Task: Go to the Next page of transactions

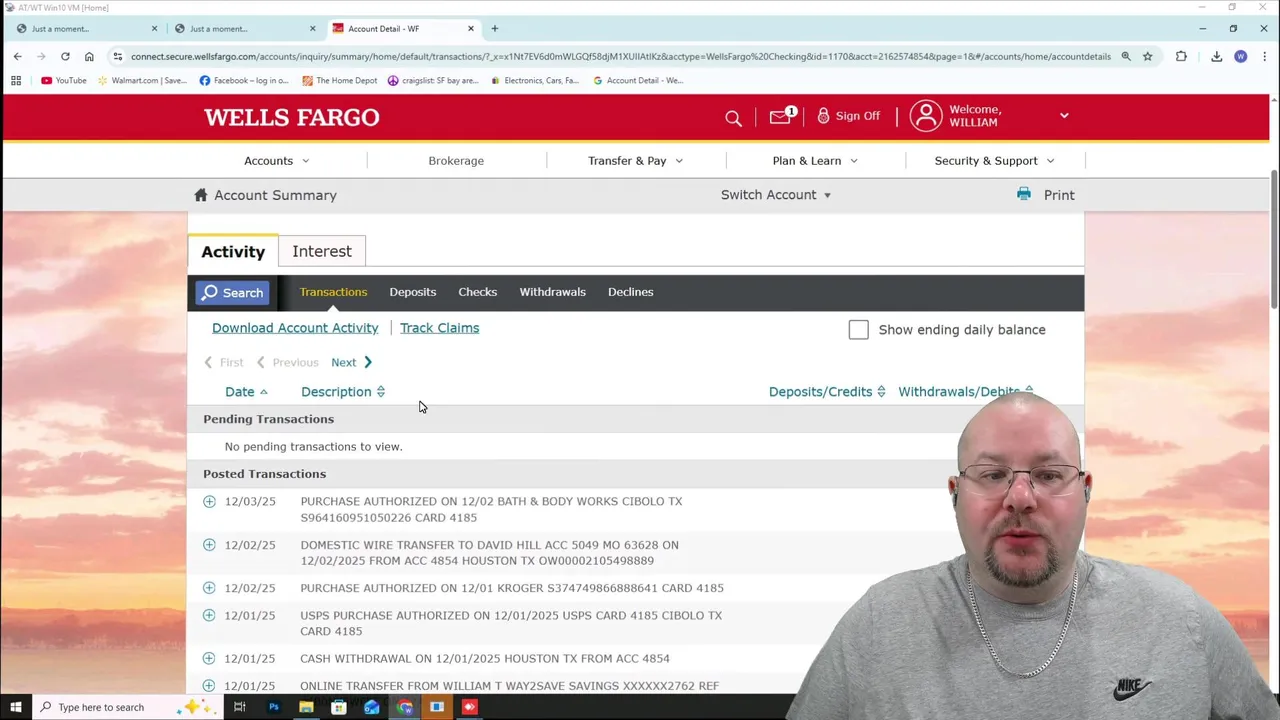Action: point(343,362)
